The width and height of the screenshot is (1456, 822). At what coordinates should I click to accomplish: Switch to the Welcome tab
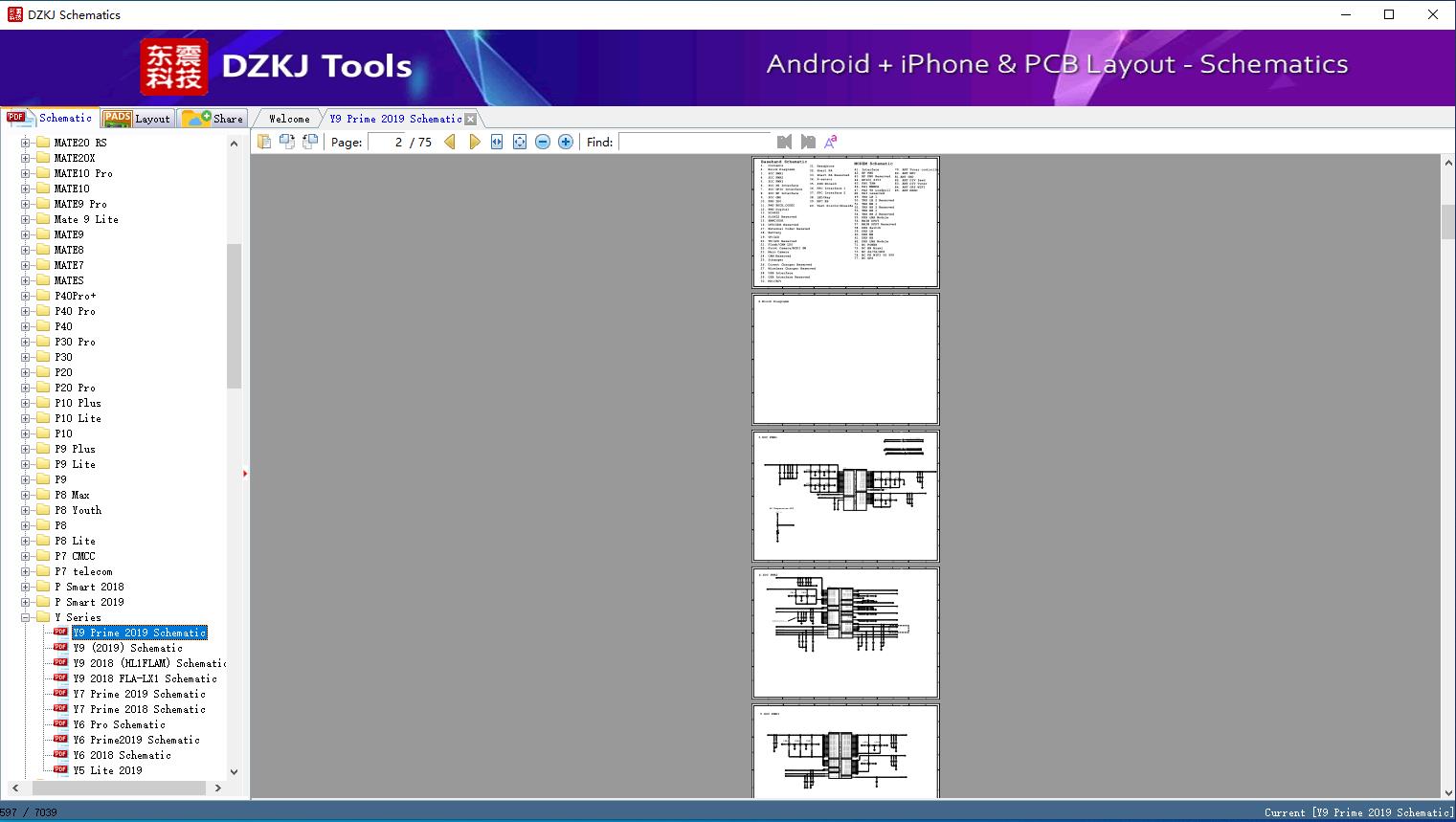point(289,119)
